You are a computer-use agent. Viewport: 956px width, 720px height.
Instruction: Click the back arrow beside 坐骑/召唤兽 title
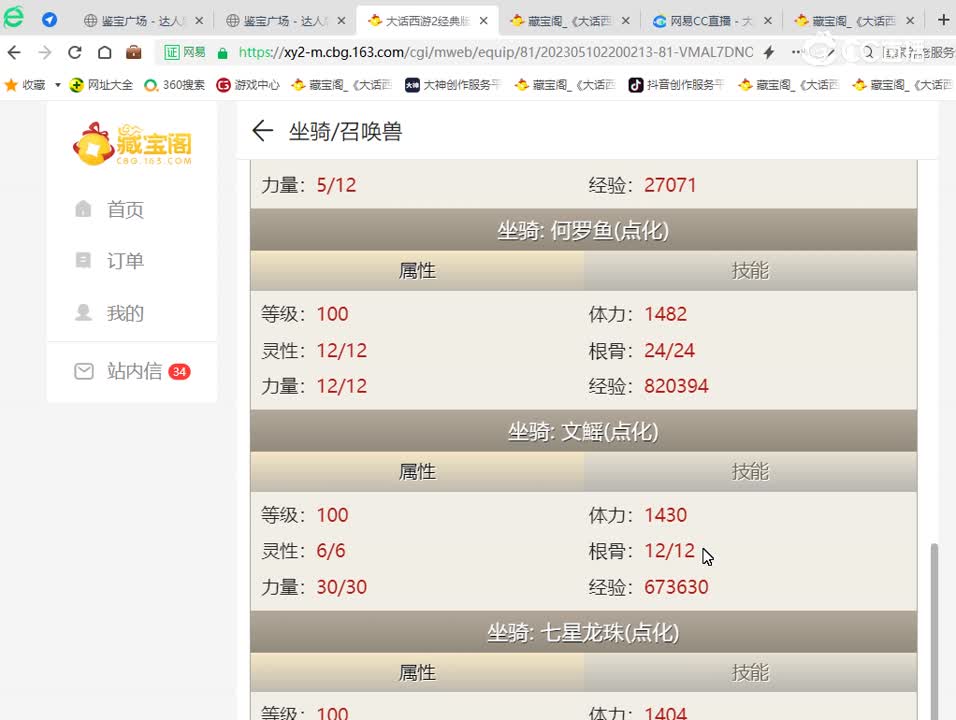coord(261,130)
